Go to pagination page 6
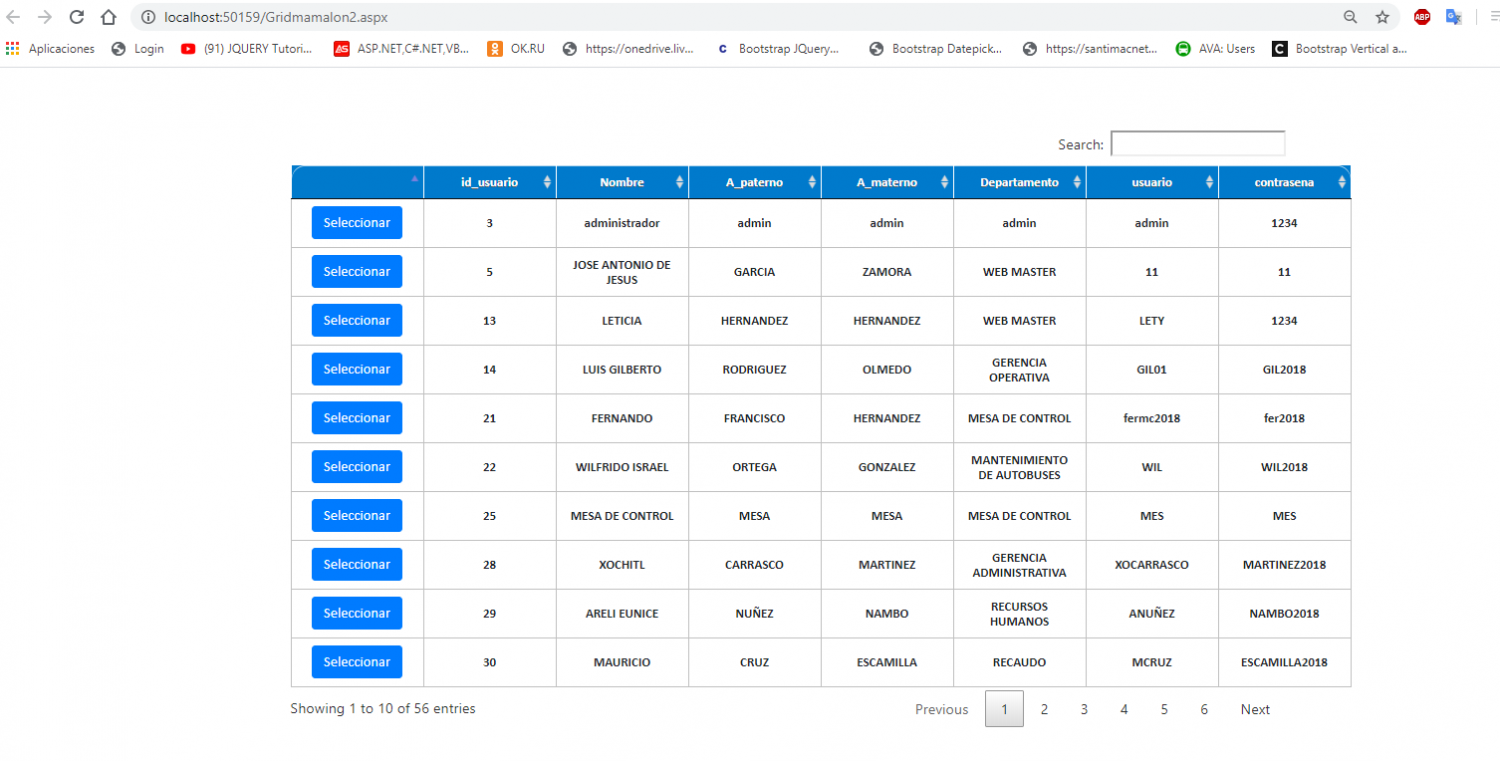 (x=1204, y=709)
